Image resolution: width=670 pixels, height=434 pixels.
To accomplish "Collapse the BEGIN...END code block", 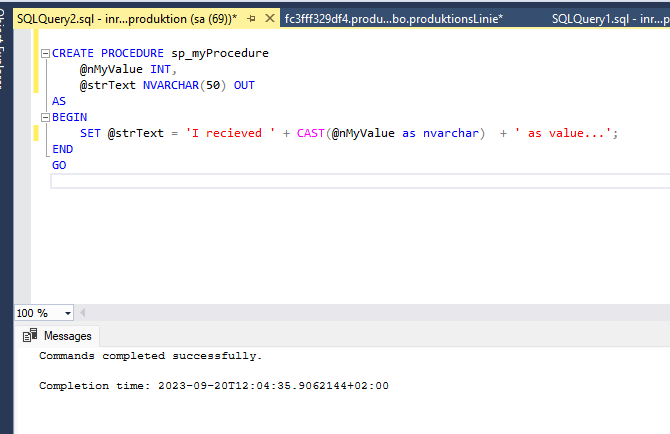I will coord(45,117).
